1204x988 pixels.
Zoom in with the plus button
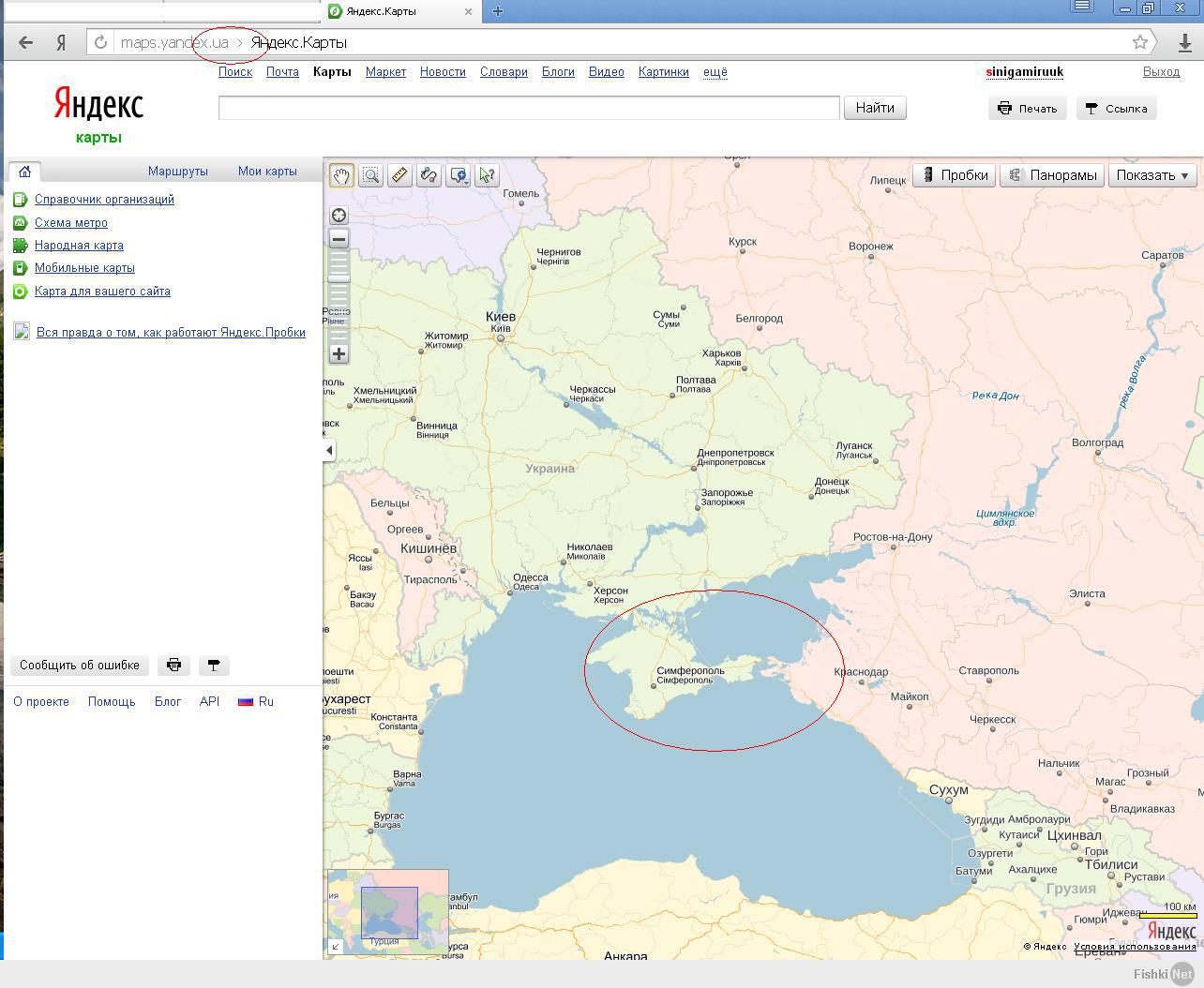click(339, 354)
